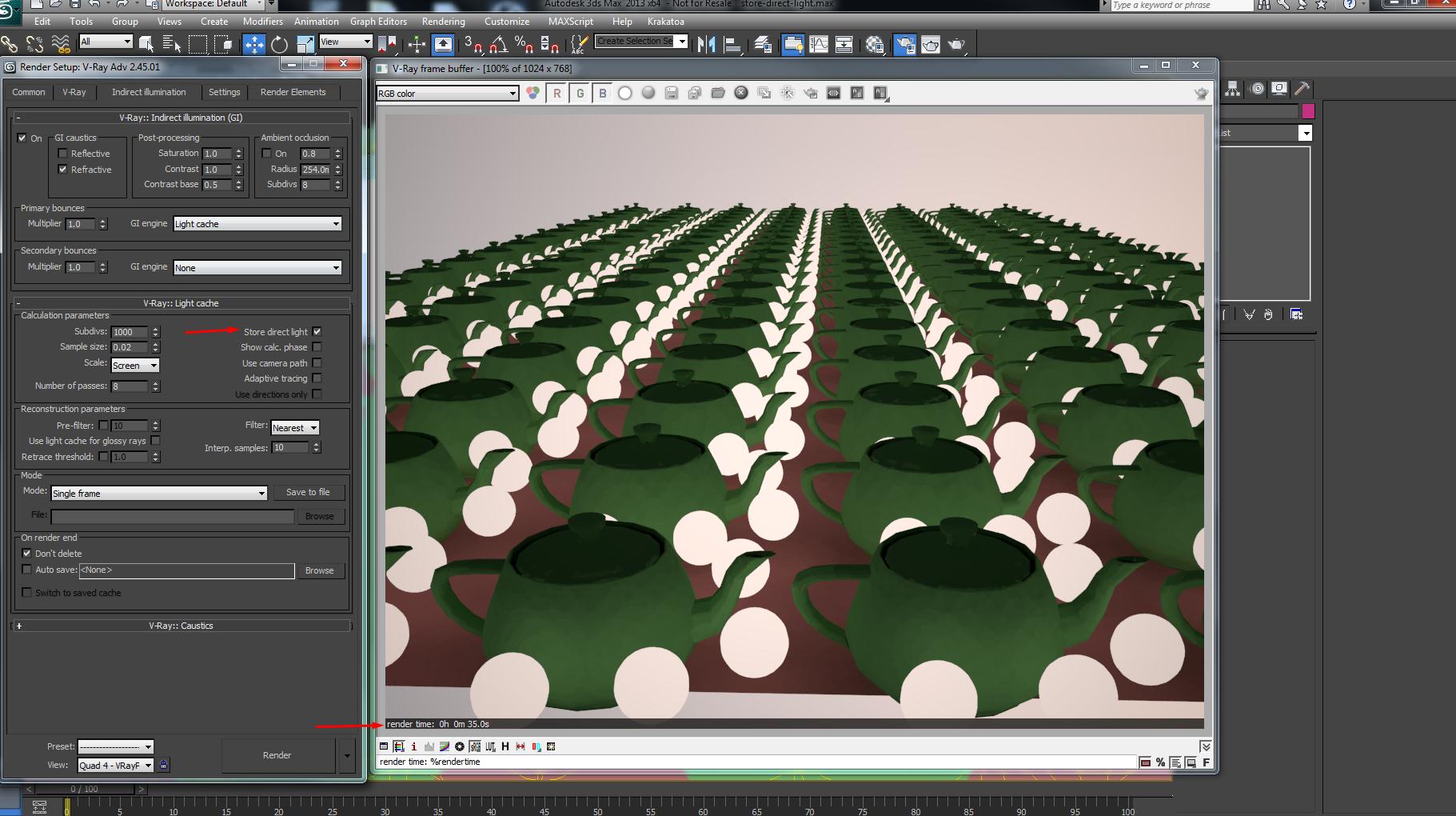Screen dimensions: 1456x816
Task: Click the Select Object arrow tool
Action: (x=146, y=44)
